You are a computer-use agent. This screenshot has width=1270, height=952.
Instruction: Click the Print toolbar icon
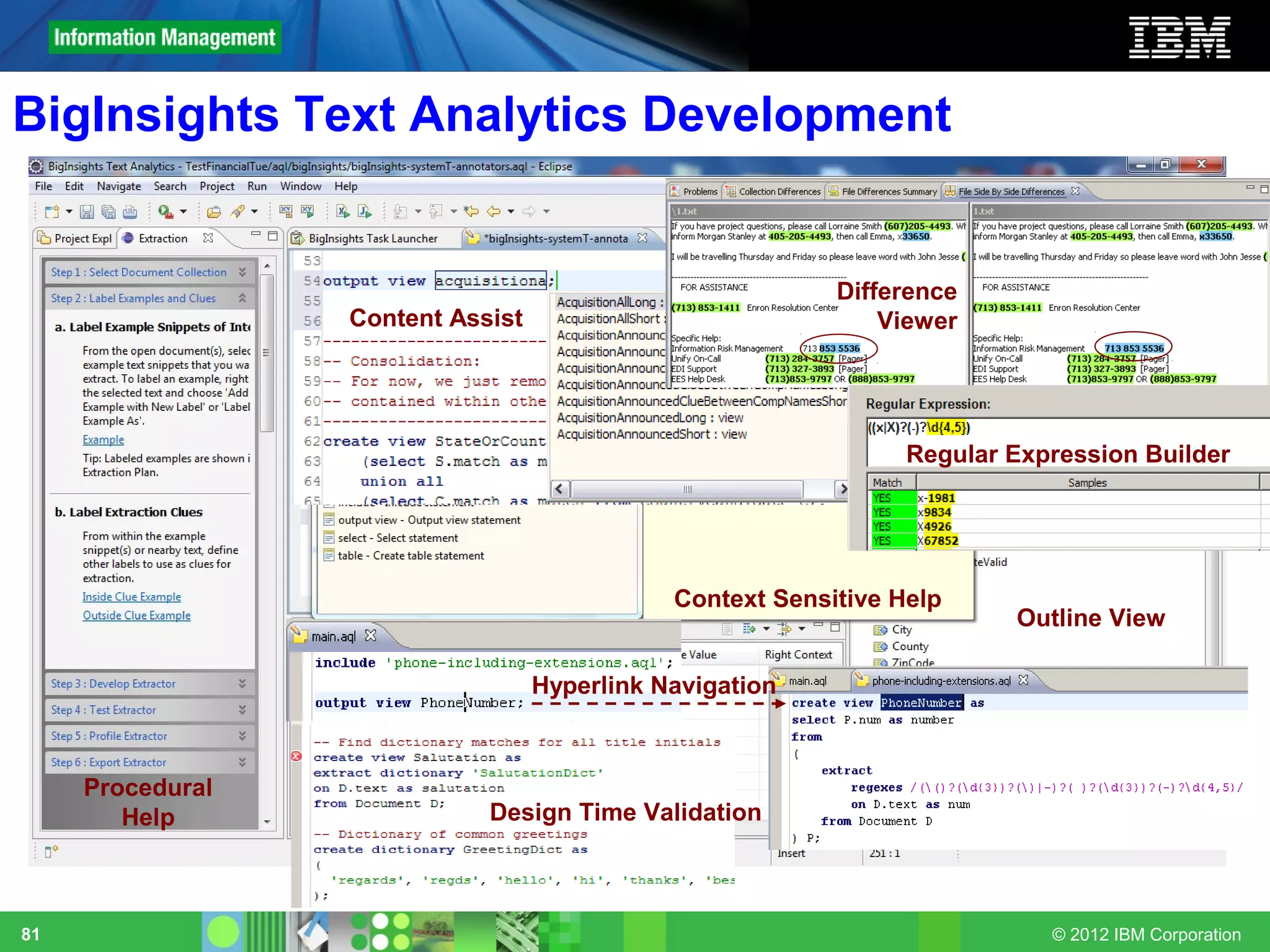click(130, 212)
